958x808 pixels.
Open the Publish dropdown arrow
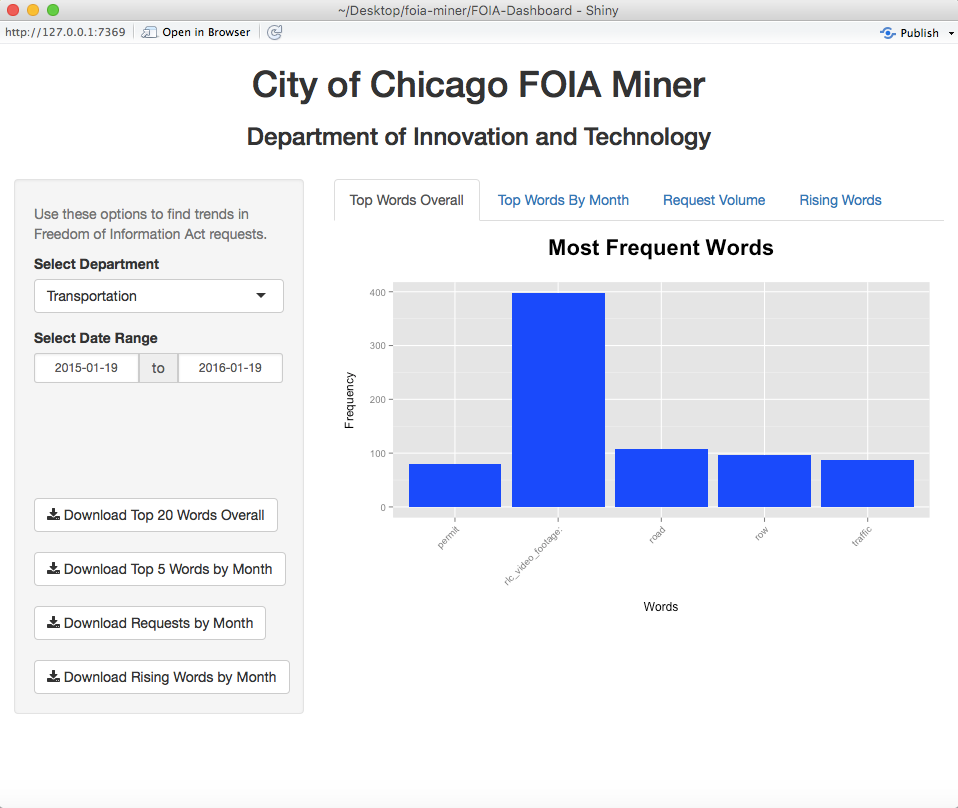point(951,33)
